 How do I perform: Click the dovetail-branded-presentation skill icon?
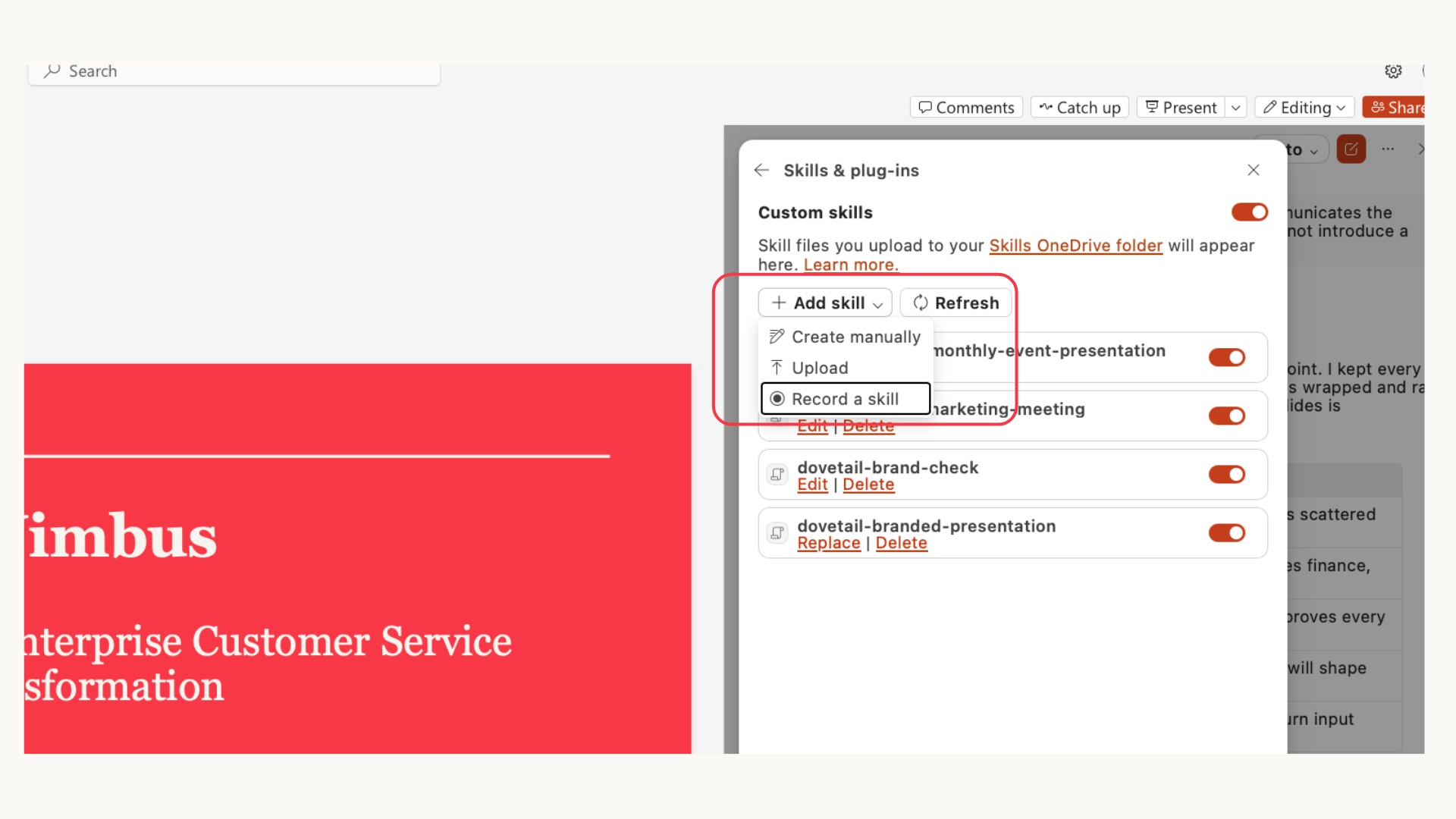777,533
